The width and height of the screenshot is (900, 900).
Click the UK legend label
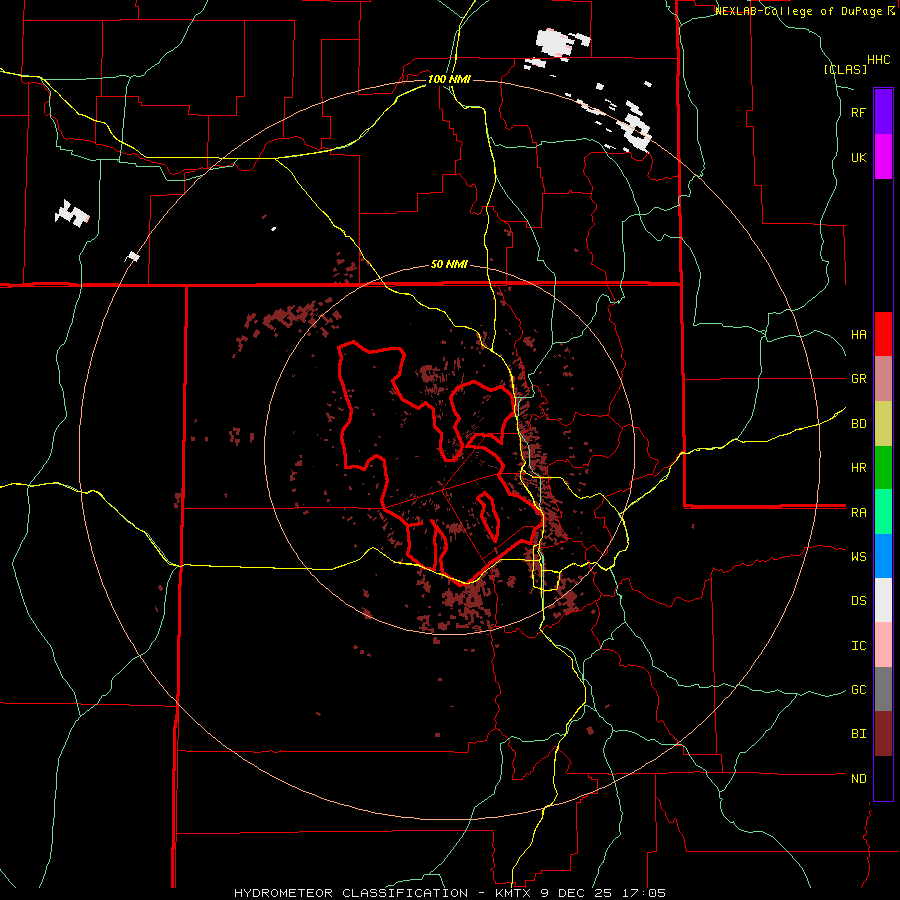[x=858, y=157]
